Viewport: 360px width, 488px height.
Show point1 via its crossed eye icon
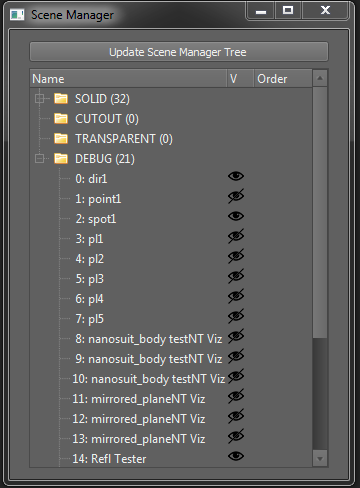tap(236, 196)
